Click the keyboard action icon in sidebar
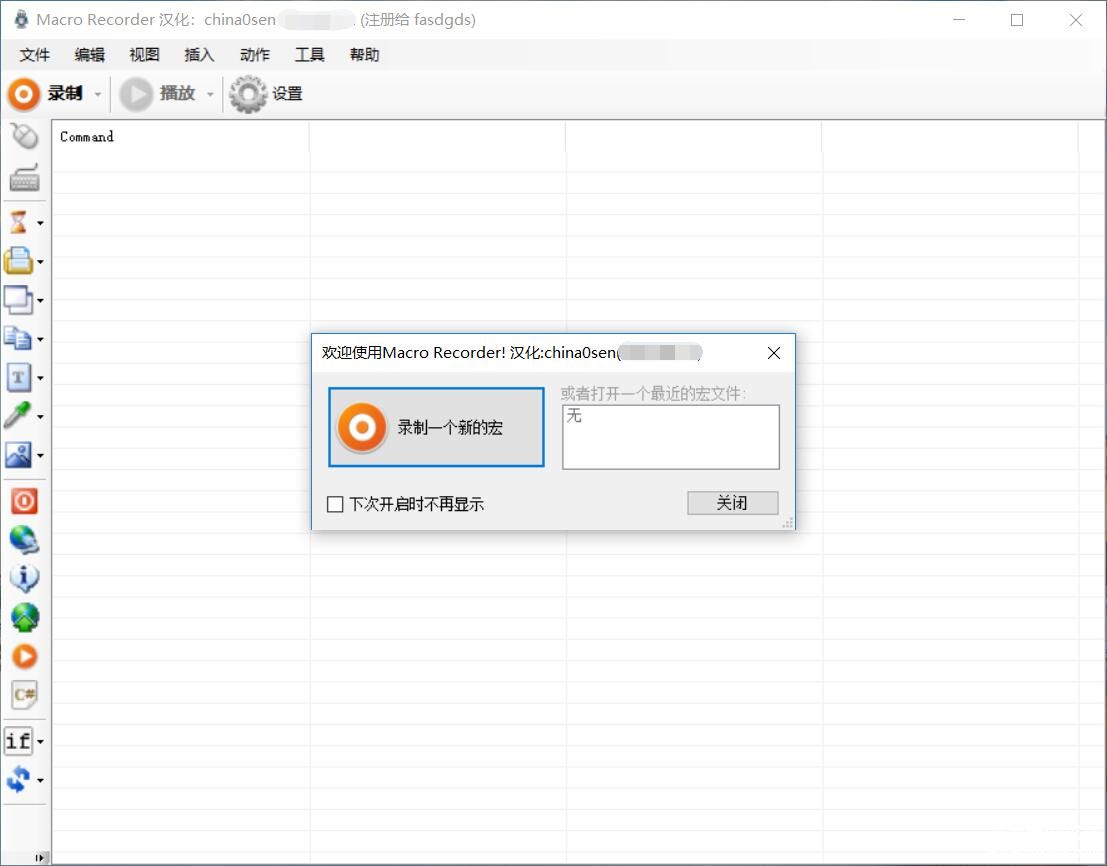 coord(24,178)
